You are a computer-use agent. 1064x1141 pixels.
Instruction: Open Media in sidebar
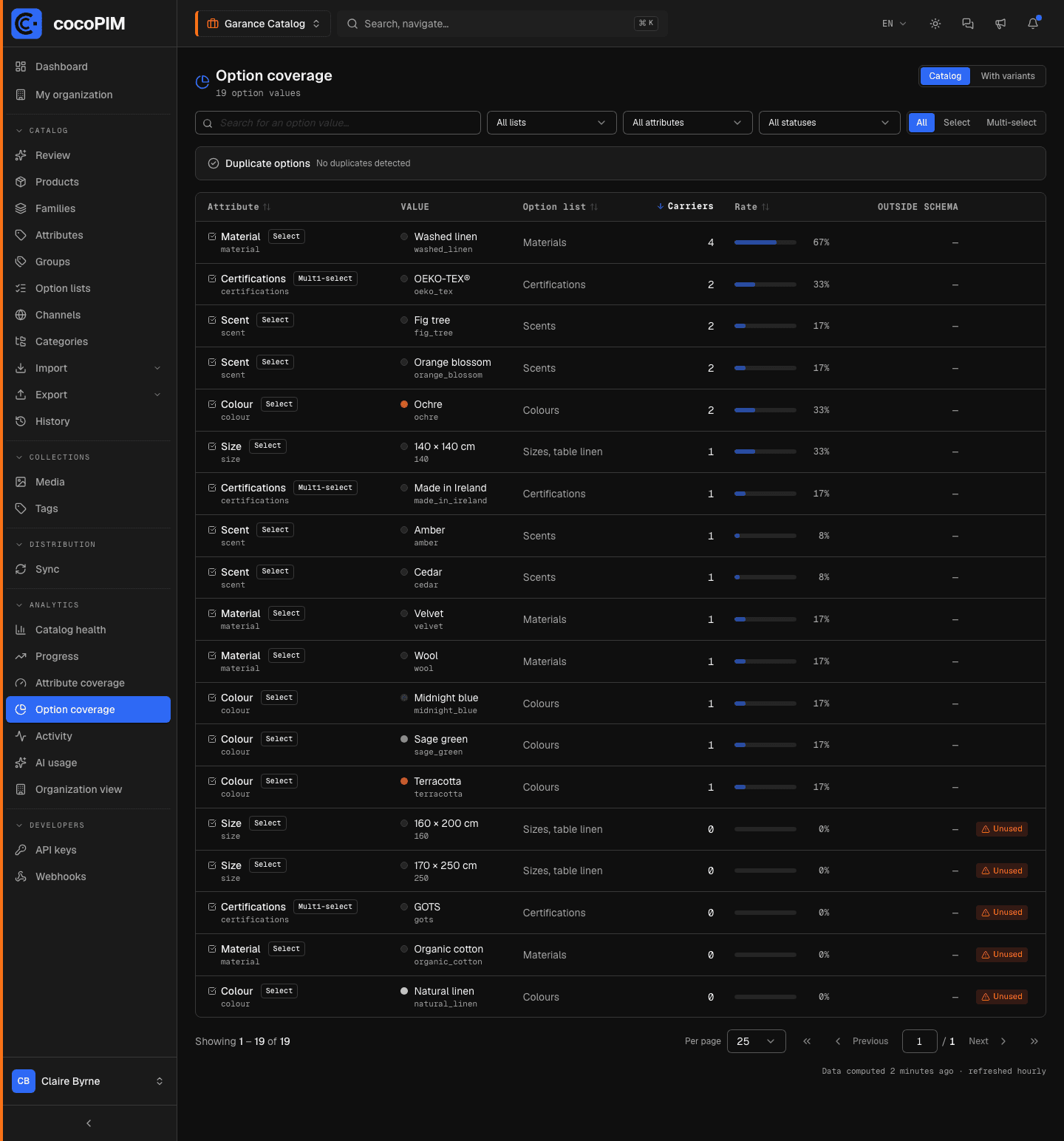pos(88,482)
